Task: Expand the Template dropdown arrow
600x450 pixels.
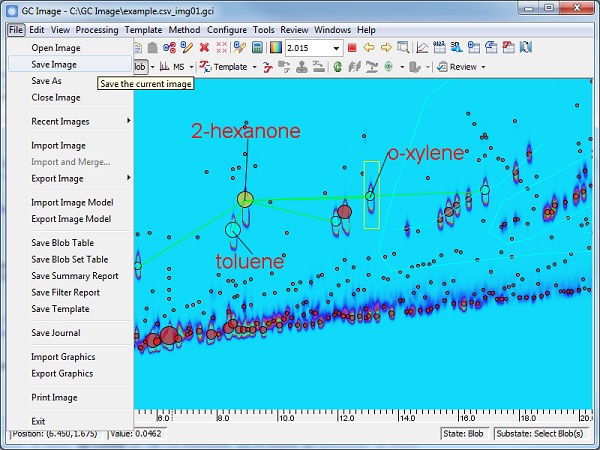Action: 254,67
